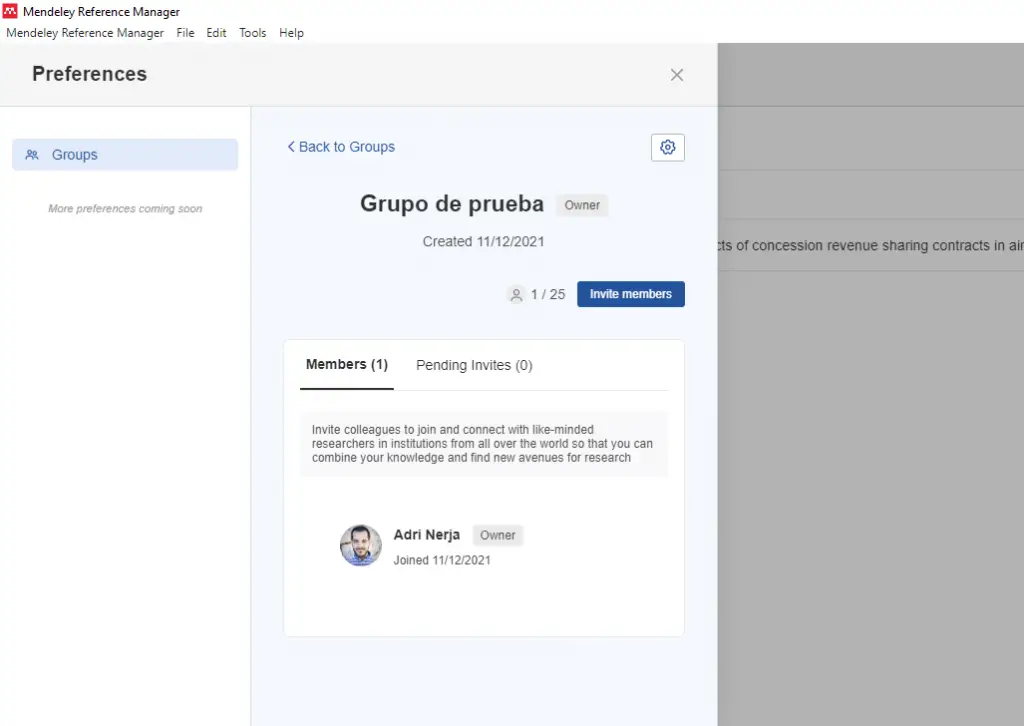Image resolution: width=1024 pixels, height=726 pixels.
Task: Click the 1 / 25 member count
Action: click(x=548, y=294)
